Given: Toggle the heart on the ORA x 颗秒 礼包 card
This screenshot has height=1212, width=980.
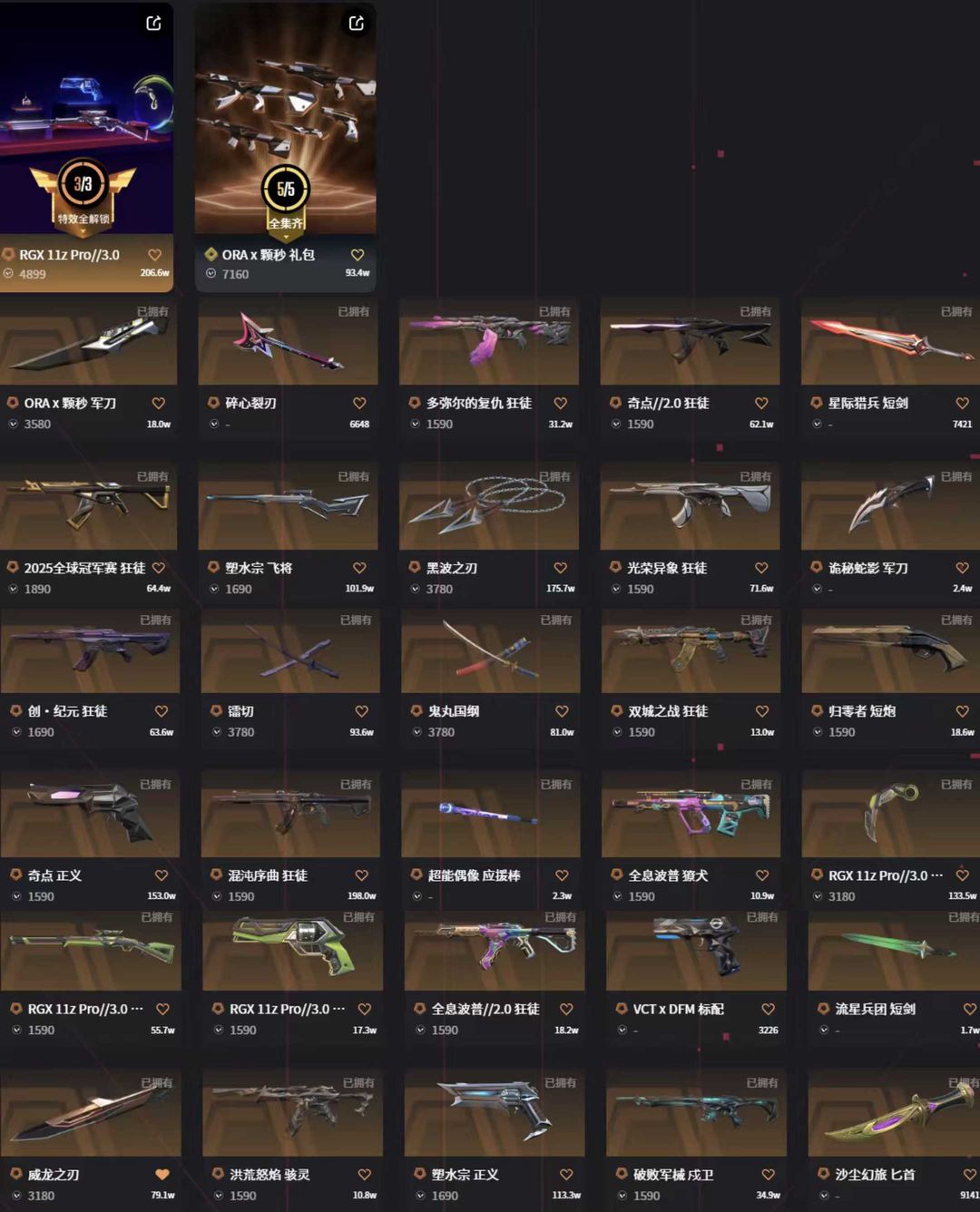Looking at the screenshot, I should 357,255.
